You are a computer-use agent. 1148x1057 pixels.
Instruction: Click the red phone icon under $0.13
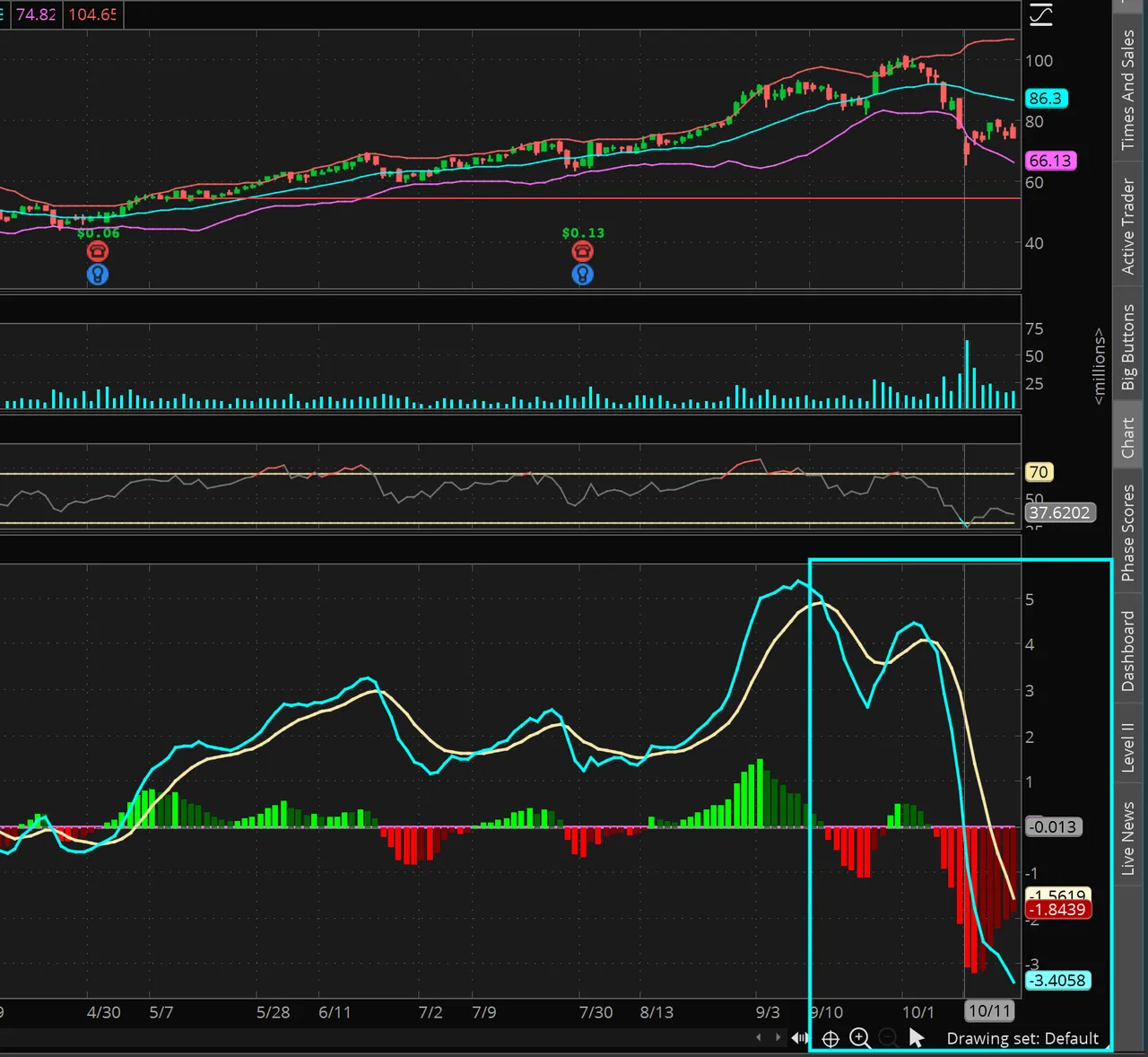click(x=583, y=251)
